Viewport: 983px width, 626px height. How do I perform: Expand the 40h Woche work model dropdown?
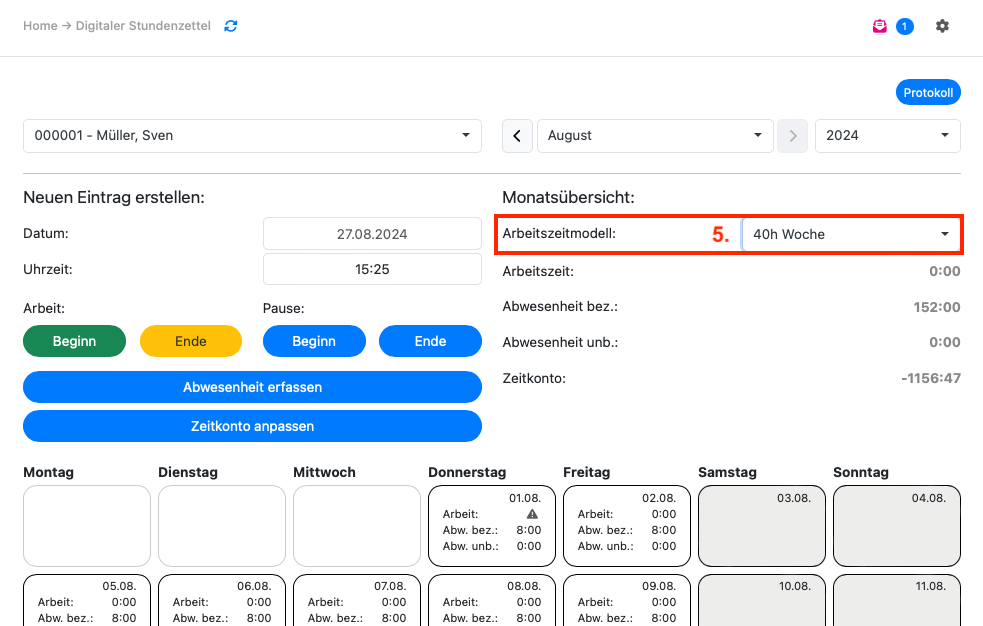point(850,234)
